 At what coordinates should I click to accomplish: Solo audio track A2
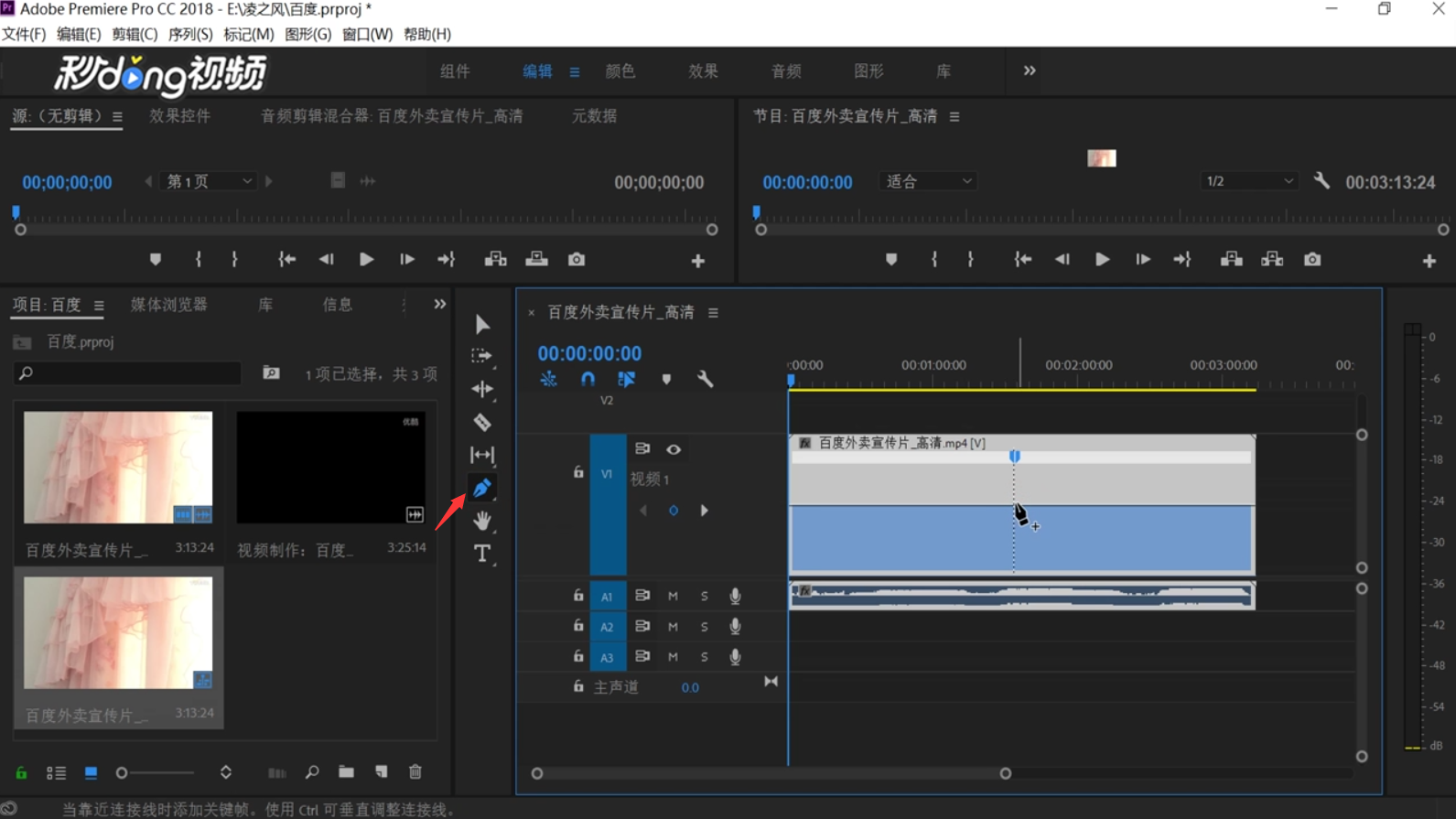(704, 627)
